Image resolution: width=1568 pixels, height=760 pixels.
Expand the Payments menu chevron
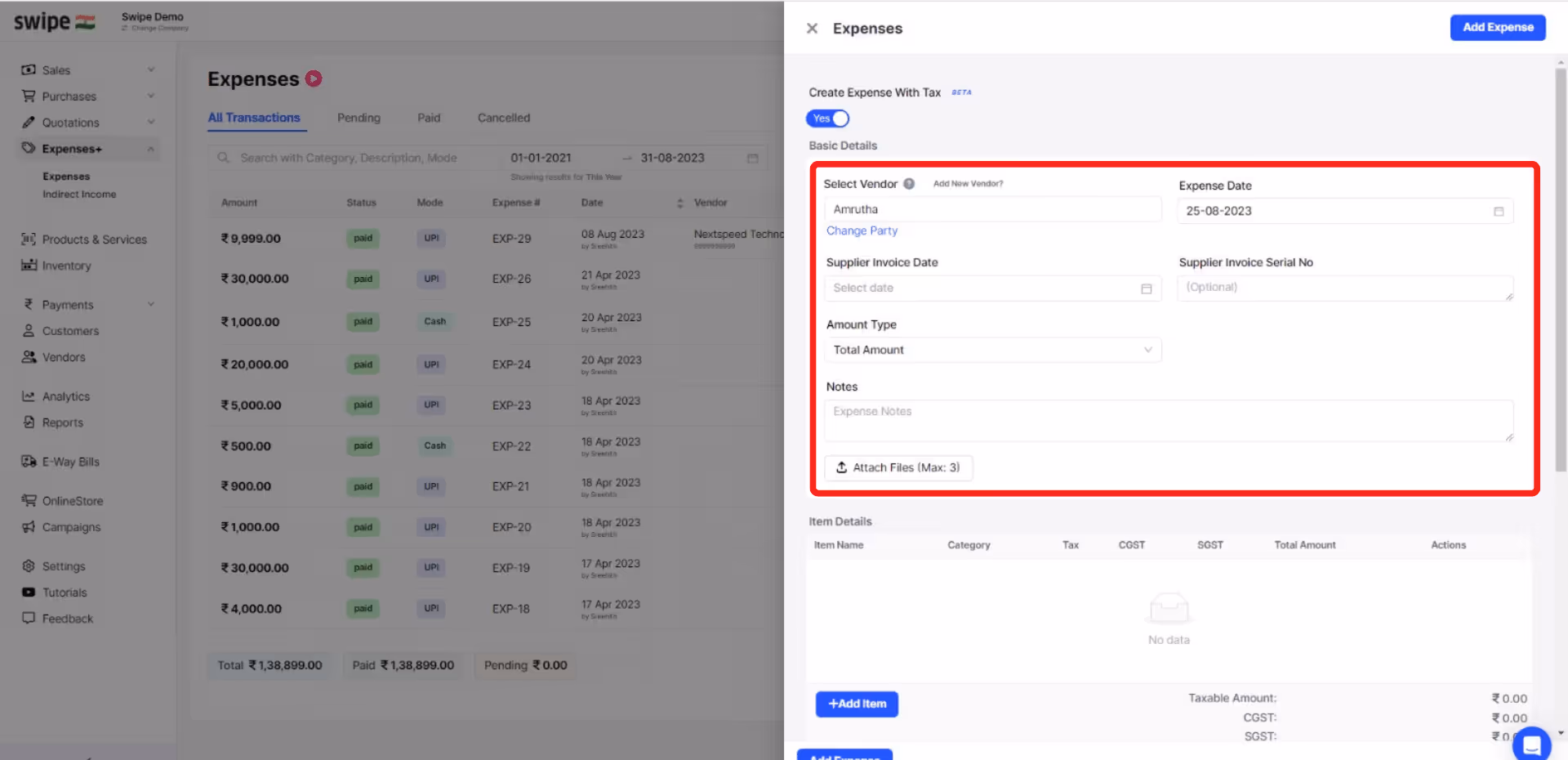tap(151, 305)
